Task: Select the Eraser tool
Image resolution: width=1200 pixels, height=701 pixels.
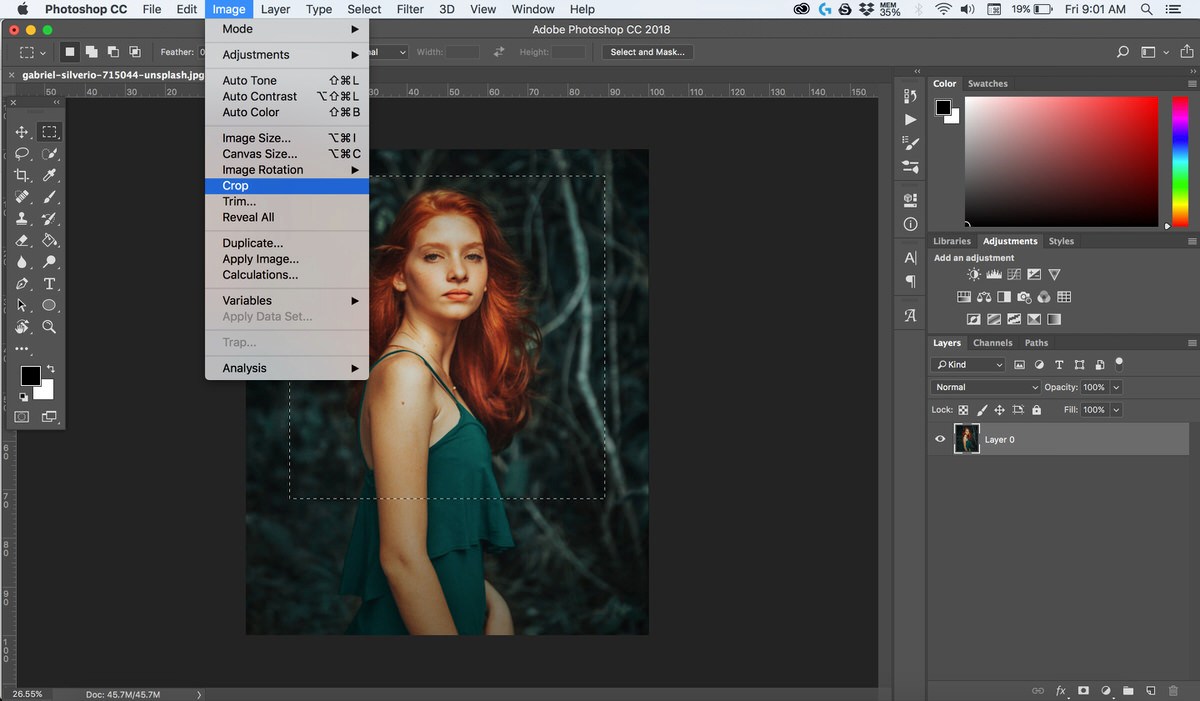Action: click(x=21, y=241)
